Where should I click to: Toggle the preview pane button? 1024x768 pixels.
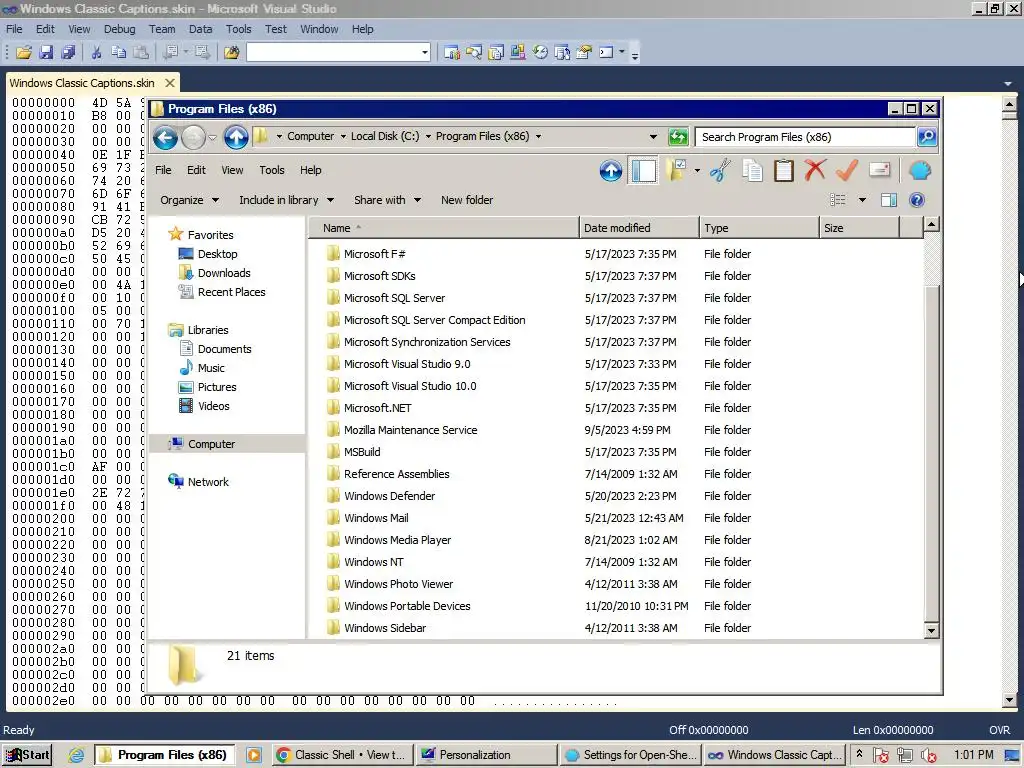coord(889,200)
